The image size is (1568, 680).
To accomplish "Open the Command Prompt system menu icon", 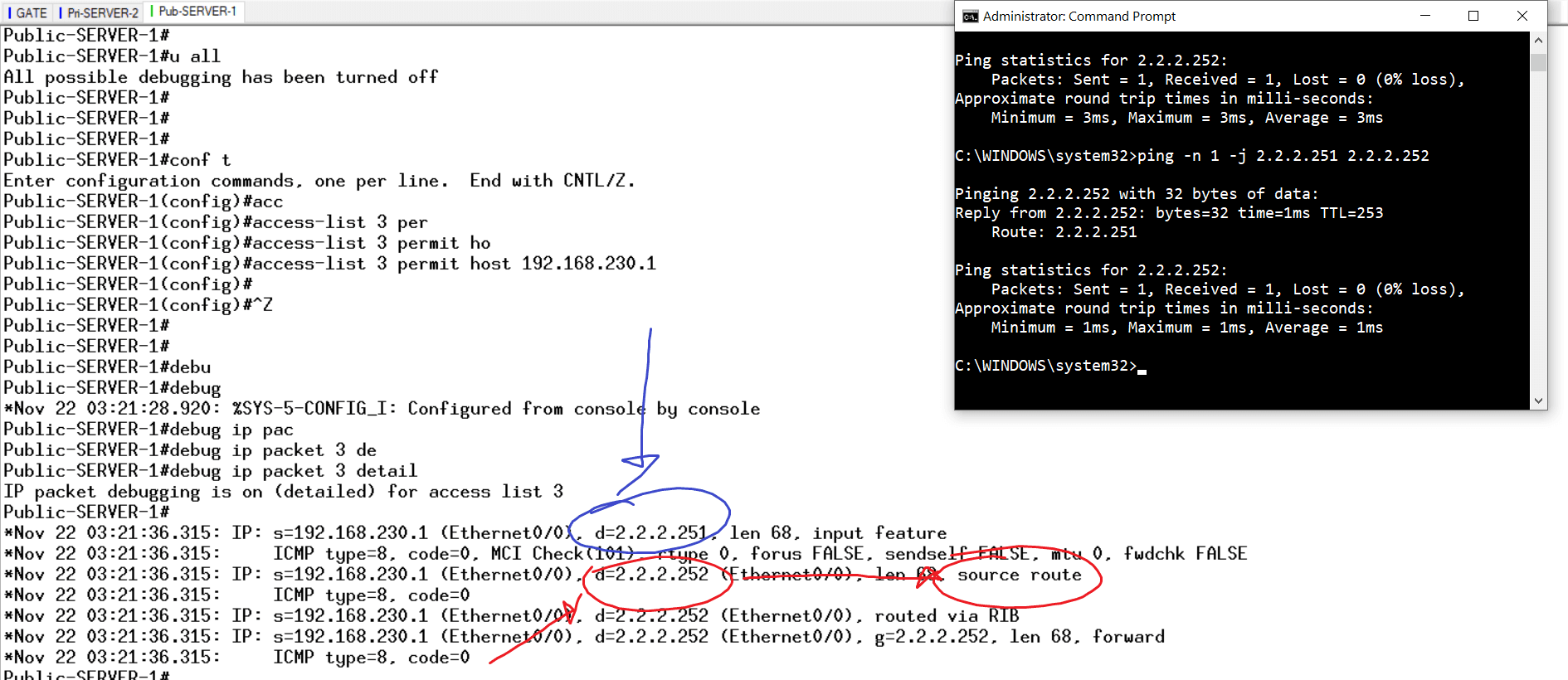I will tap(970, 16).
